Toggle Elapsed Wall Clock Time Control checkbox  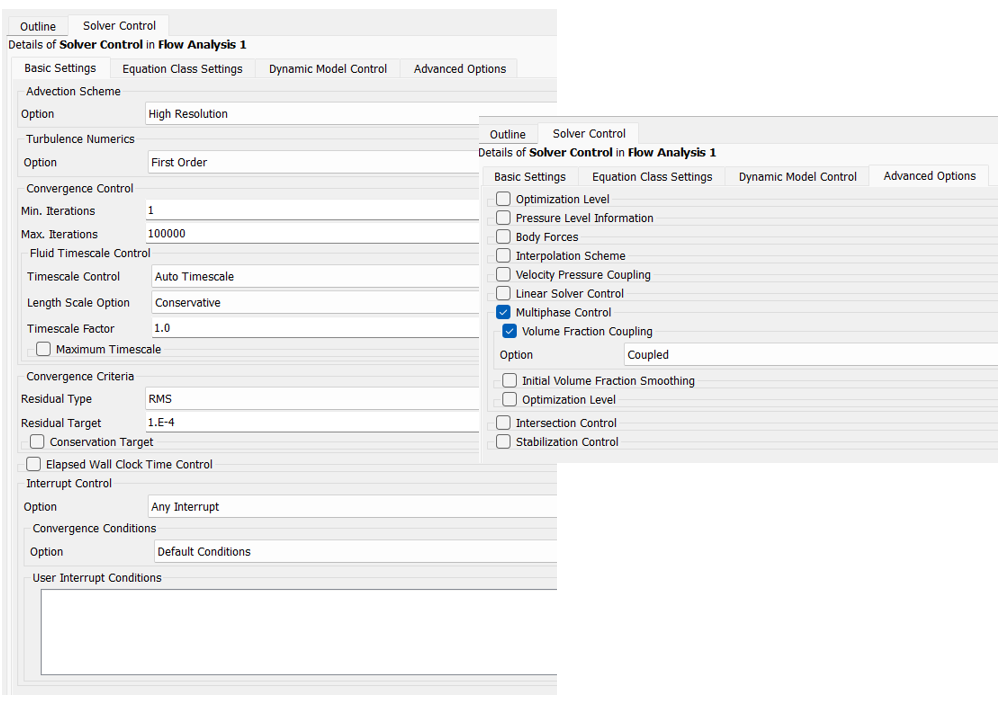pos(34,464)
